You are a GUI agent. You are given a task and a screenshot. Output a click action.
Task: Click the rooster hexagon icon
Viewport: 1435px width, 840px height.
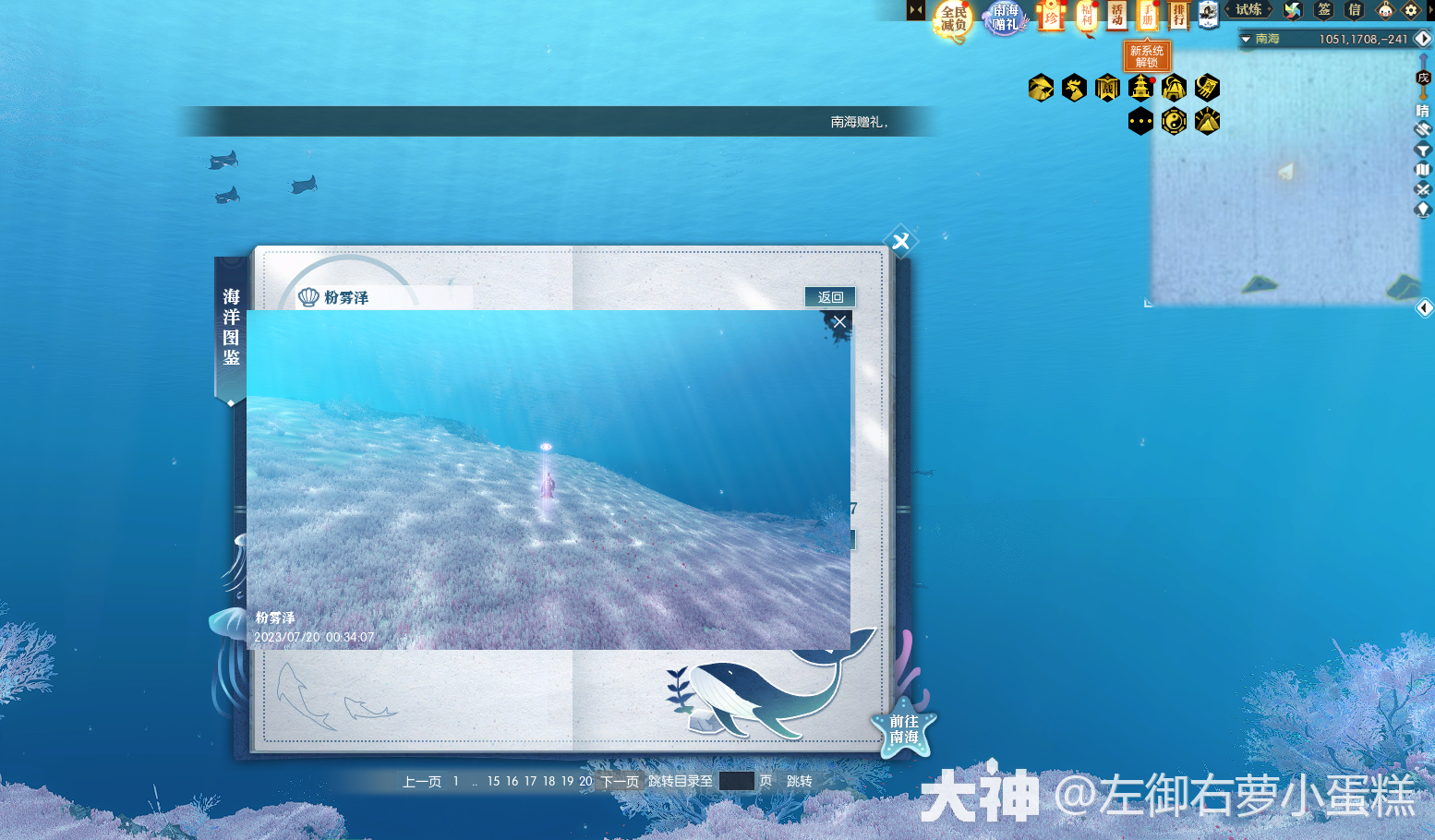point(1074,88)
